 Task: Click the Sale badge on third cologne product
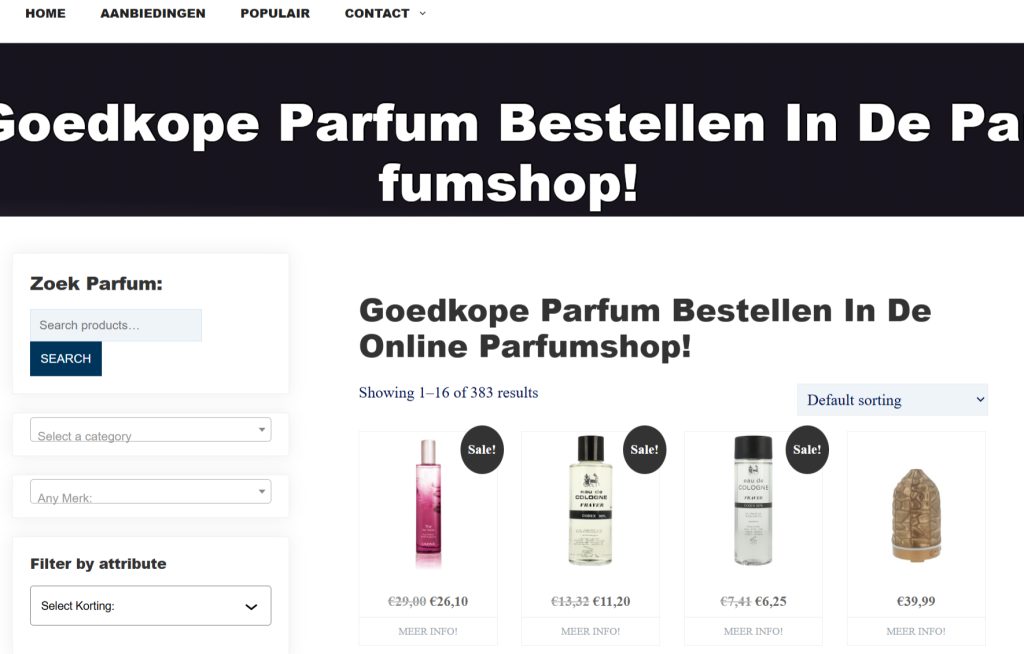pos(807,450)
